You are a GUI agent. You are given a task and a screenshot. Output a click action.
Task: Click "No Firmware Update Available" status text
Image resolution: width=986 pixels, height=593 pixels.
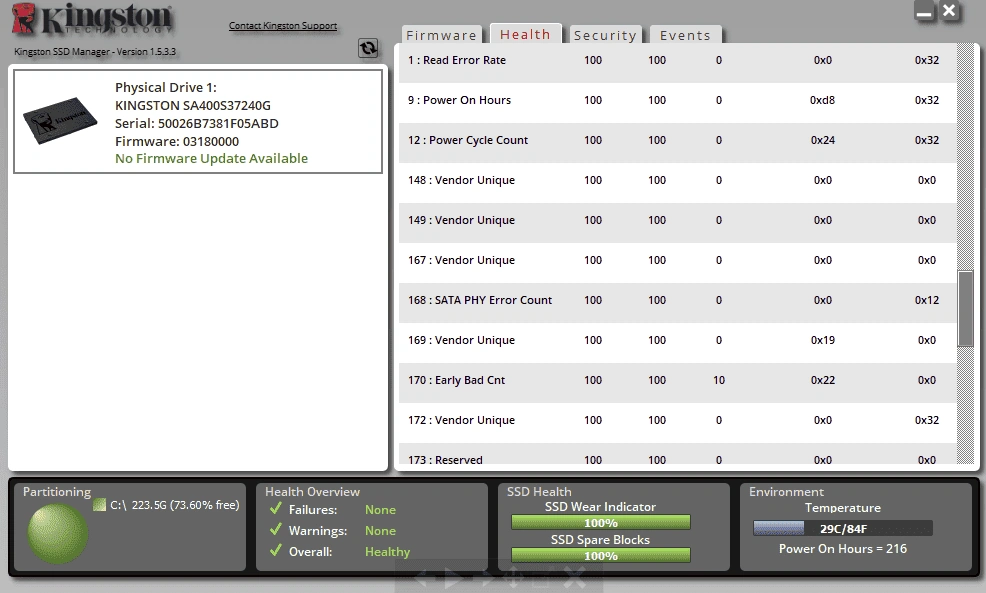click(211, 158)
